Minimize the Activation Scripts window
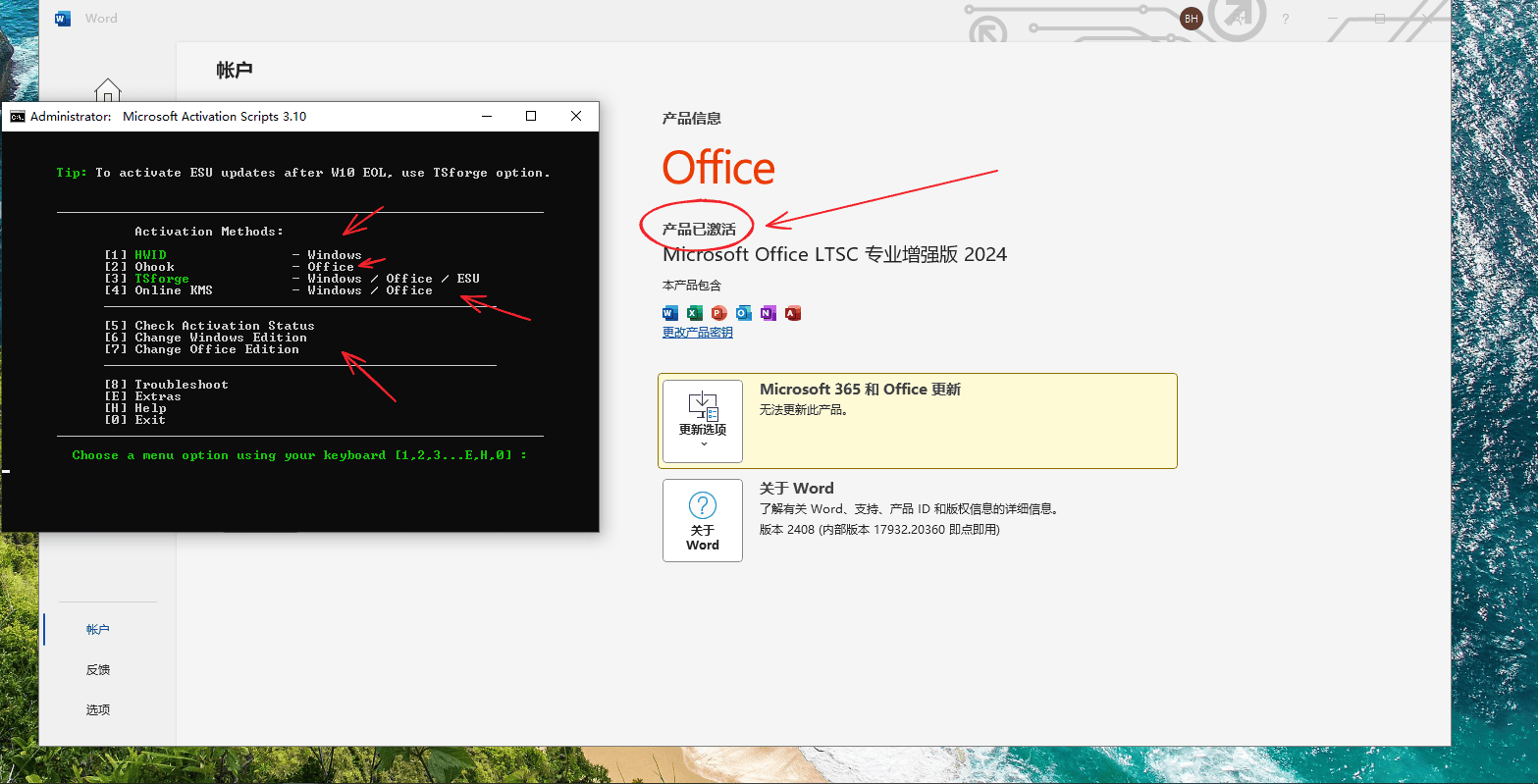 click(487, 116)
